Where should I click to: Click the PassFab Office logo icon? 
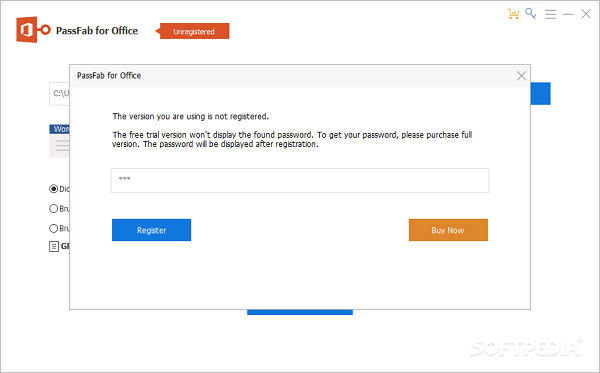(x=33, y=29)
